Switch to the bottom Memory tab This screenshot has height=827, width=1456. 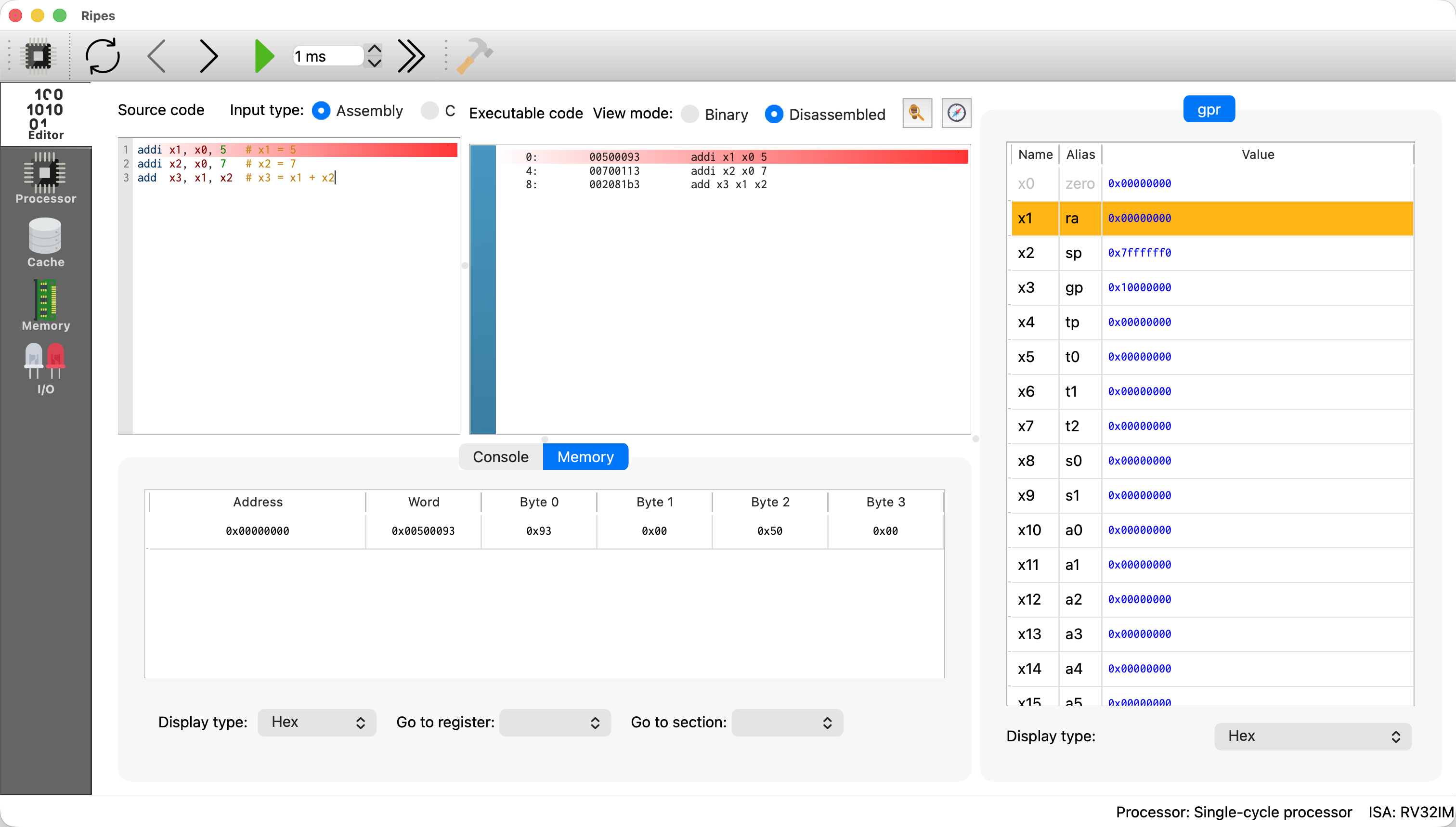point(585,457)
